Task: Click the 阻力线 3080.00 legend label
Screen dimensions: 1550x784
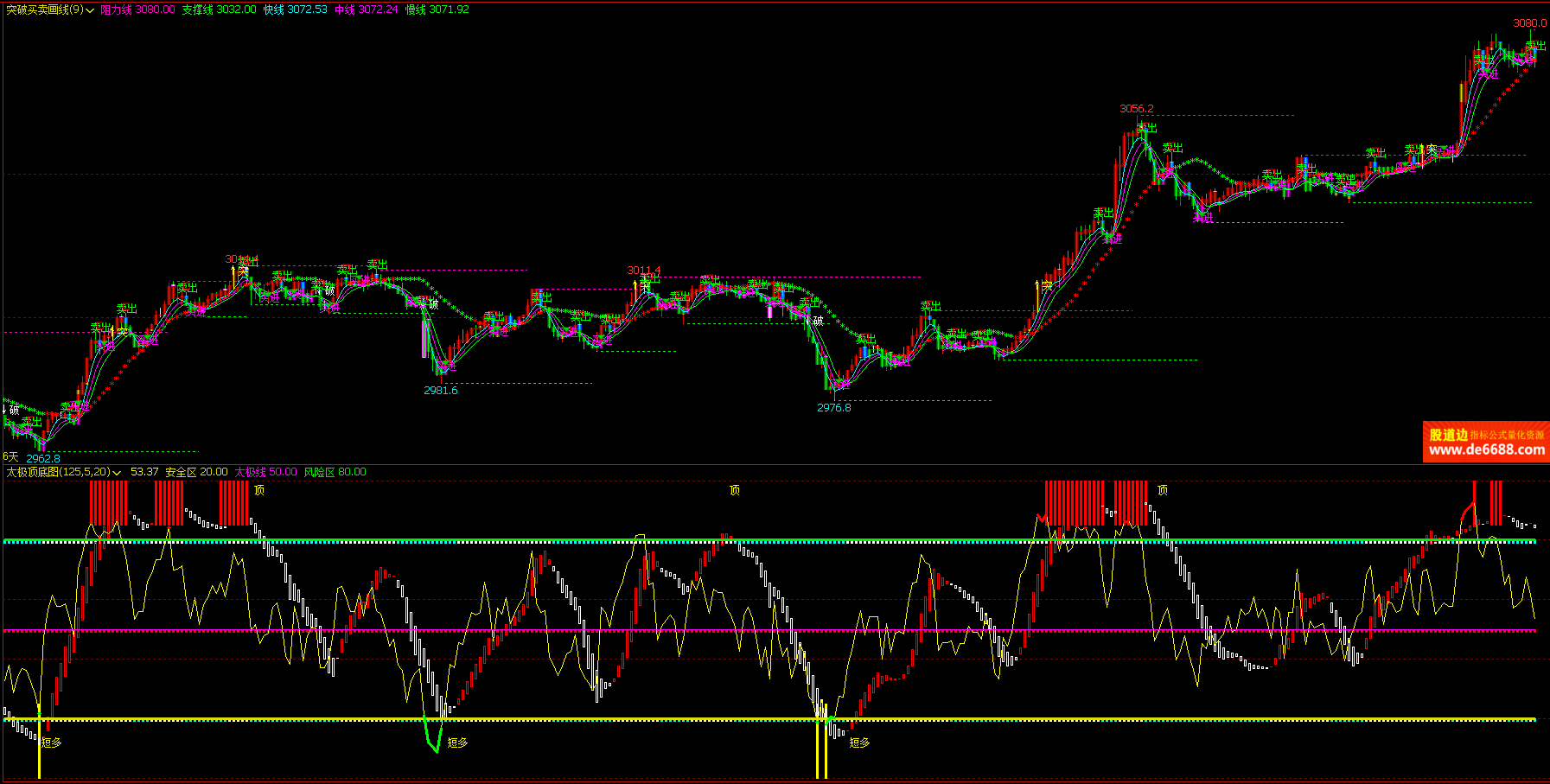Action: tap(137, 10)
